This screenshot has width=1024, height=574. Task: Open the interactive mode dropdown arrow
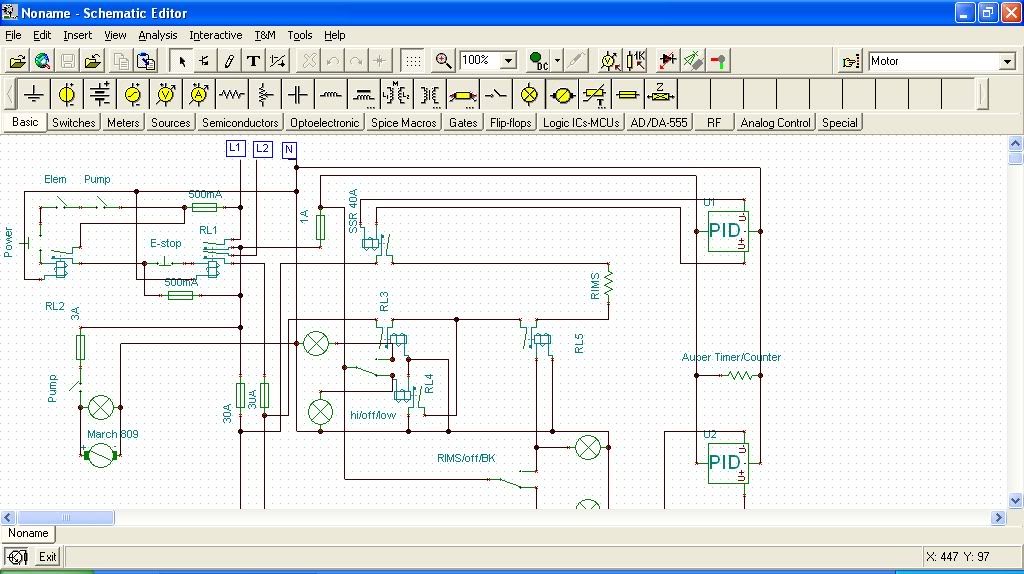pyautogui.click(x=557, y=61)
